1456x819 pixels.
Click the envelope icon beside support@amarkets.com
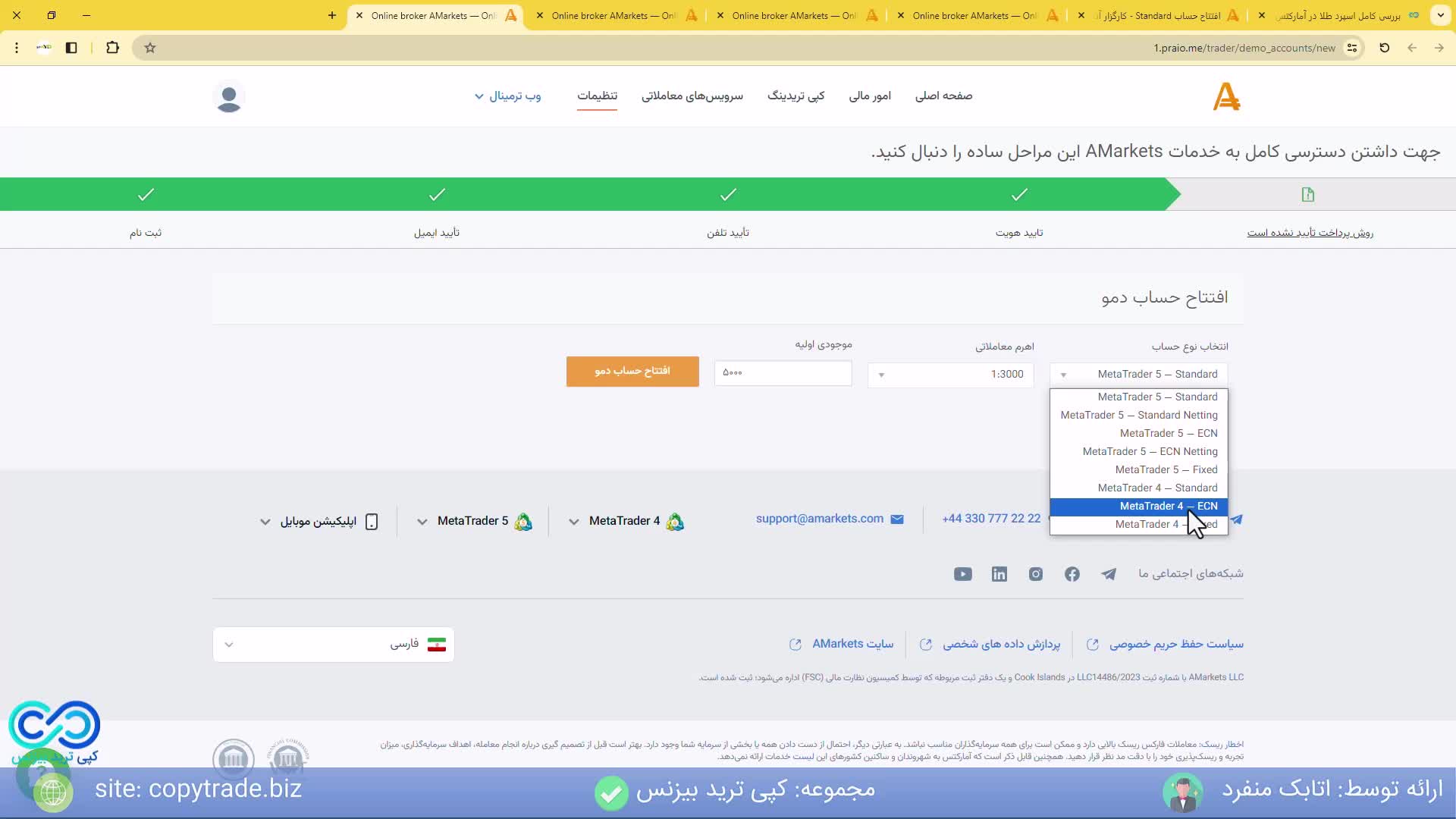(x=898, y=519)
